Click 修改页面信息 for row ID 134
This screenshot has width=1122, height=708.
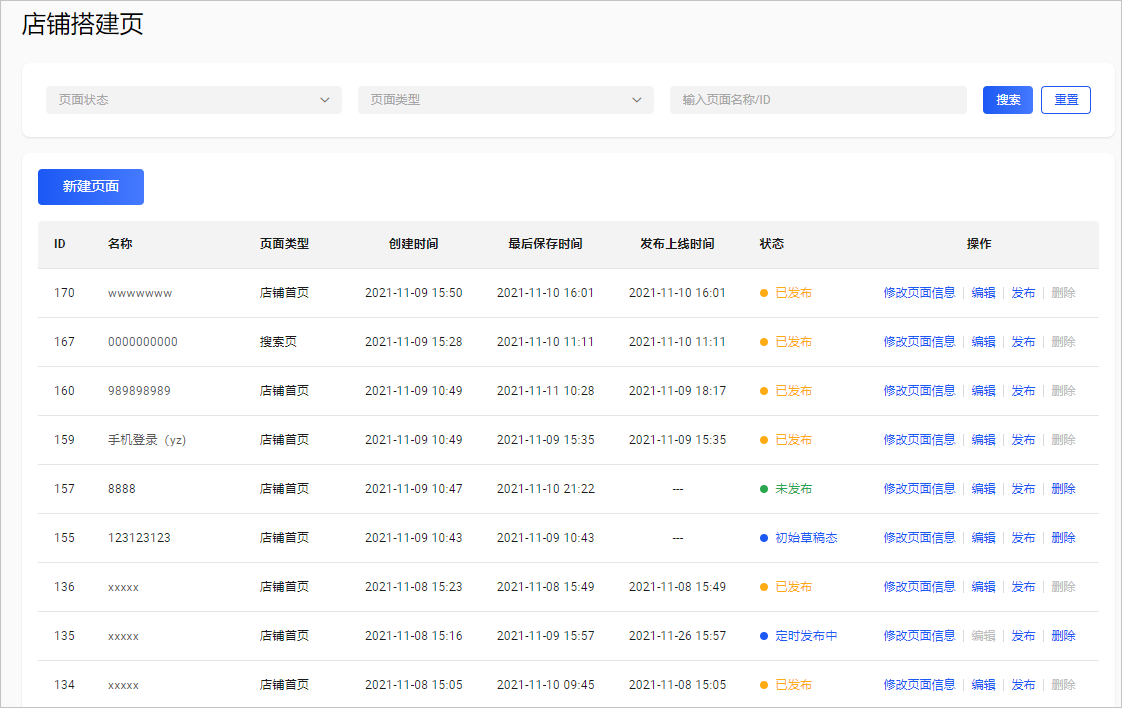919,685
